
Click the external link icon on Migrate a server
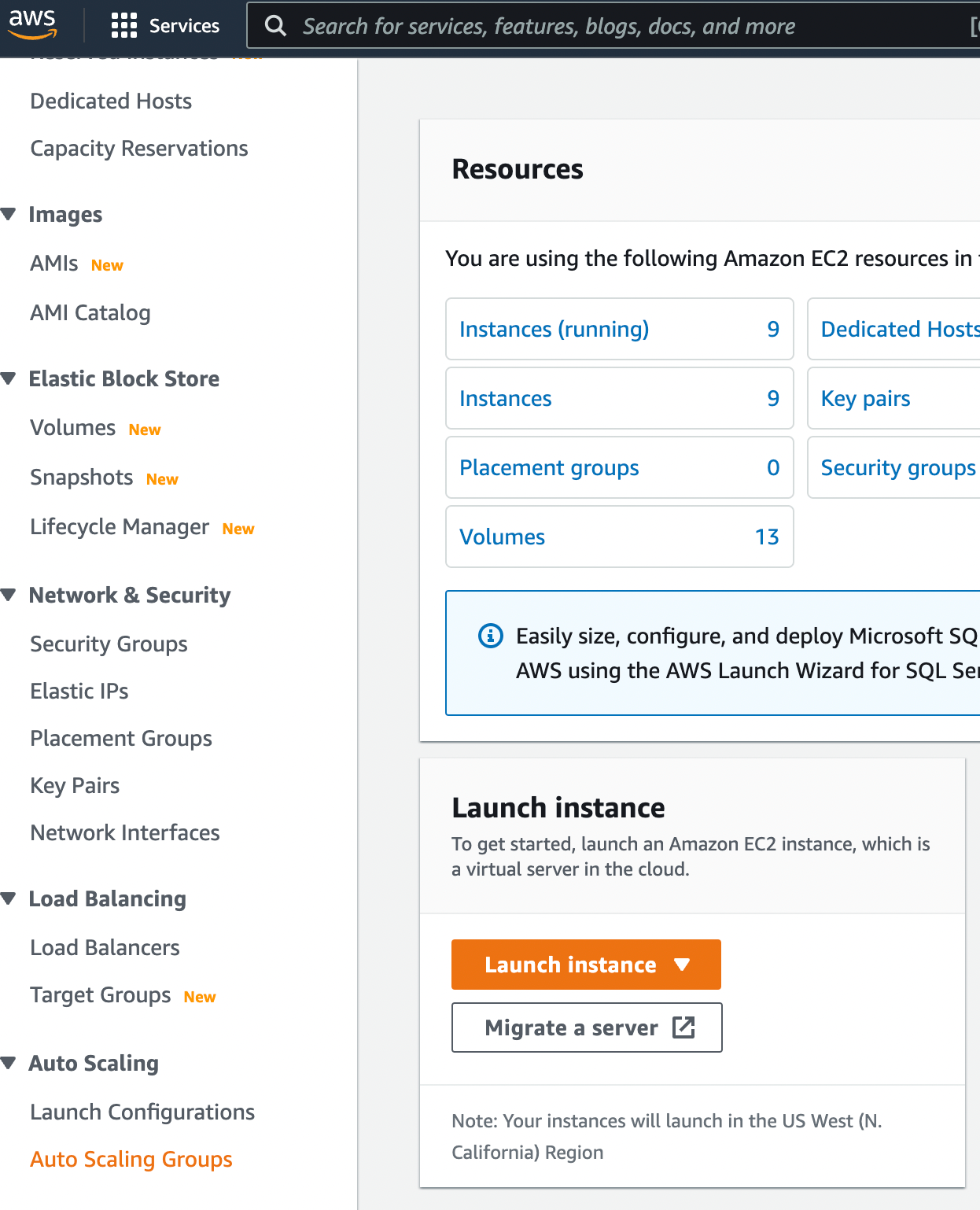(x=683, y=1027)
